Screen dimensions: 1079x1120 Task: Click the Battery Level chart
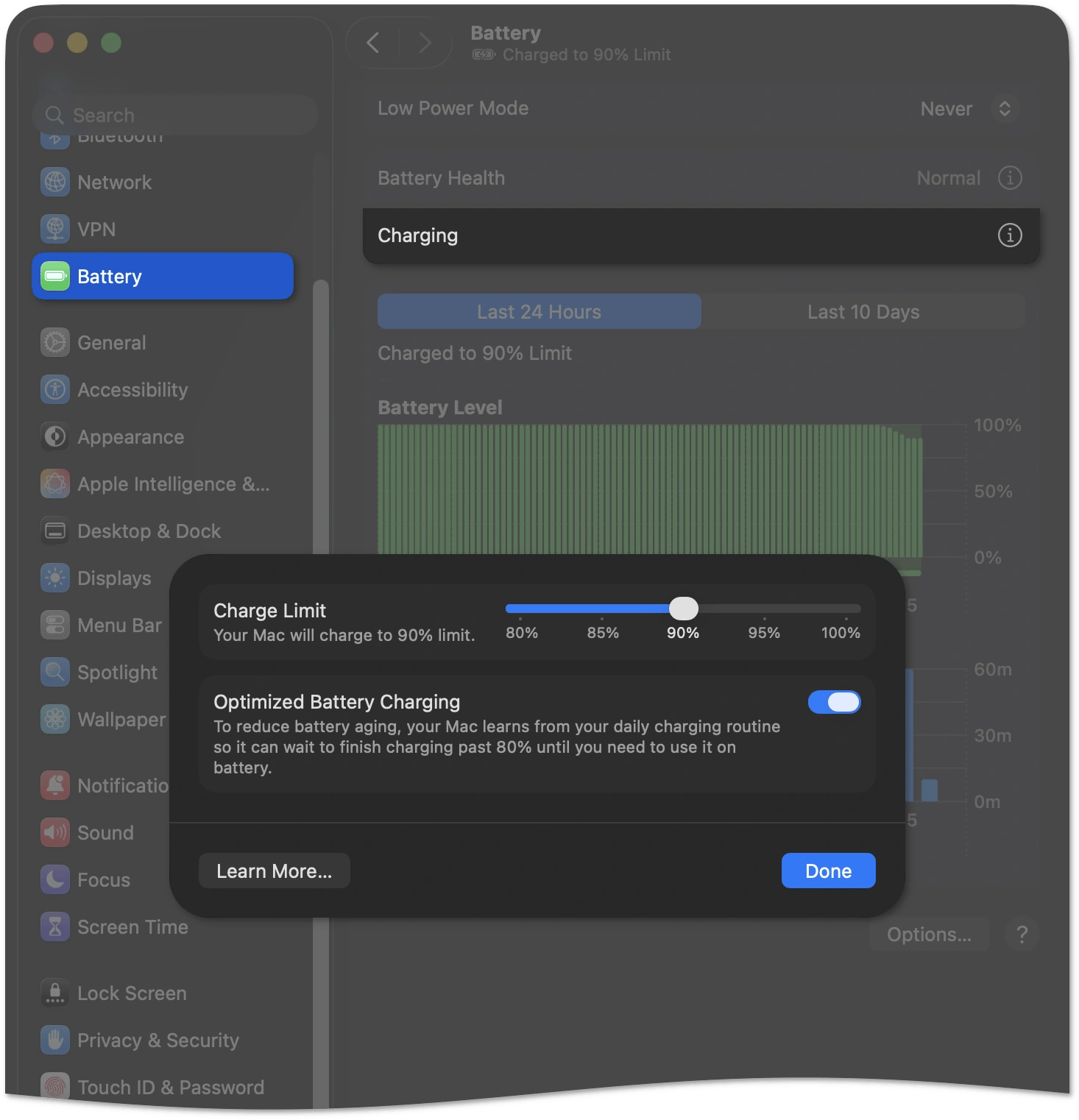[x=650, y=491]
